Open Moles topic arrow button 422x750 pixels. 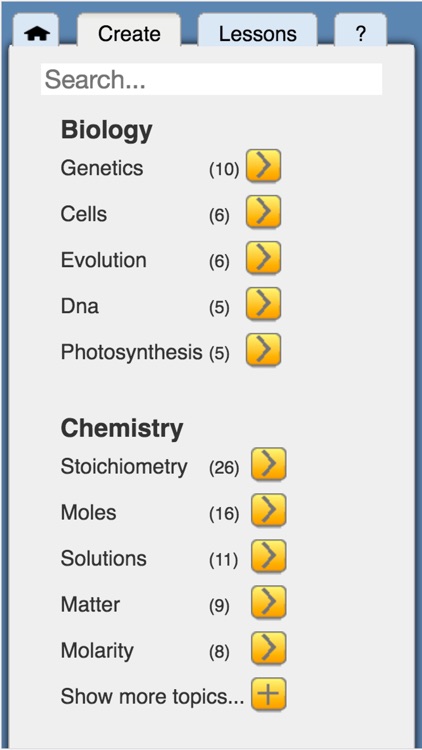pyautogui.click(x=269, y=511)
